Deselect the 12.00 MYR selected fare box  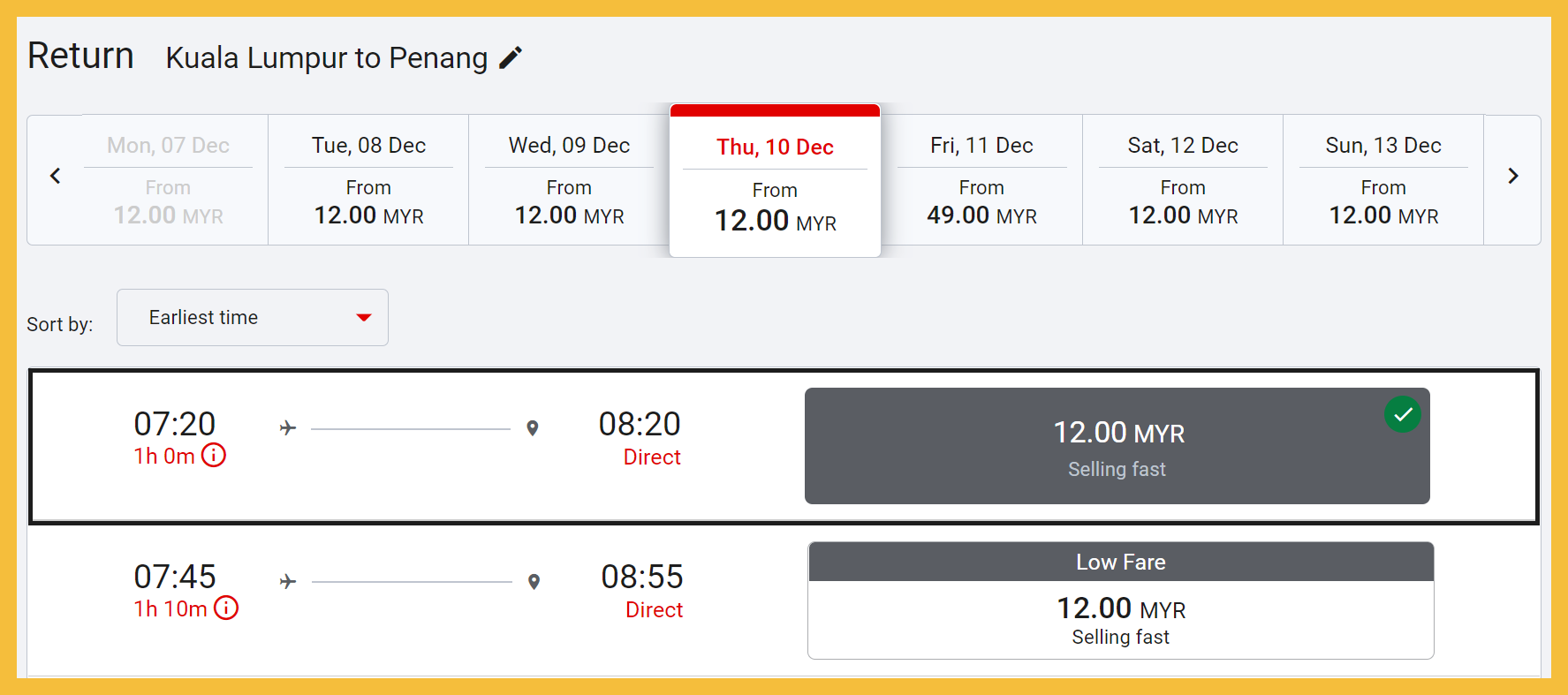1117,446
